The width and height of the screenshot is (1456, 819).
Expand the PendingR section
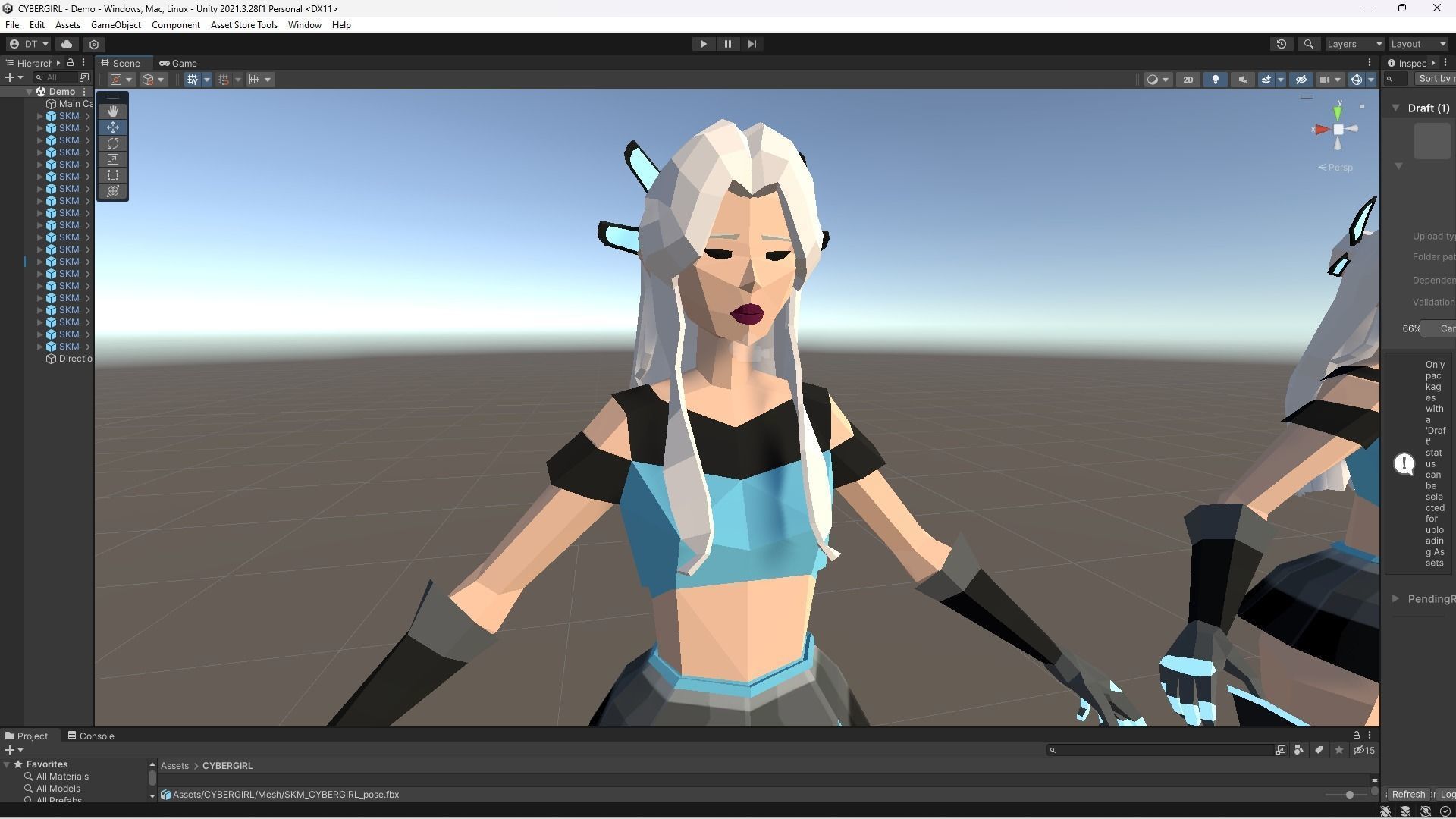tap(1395, 599)
